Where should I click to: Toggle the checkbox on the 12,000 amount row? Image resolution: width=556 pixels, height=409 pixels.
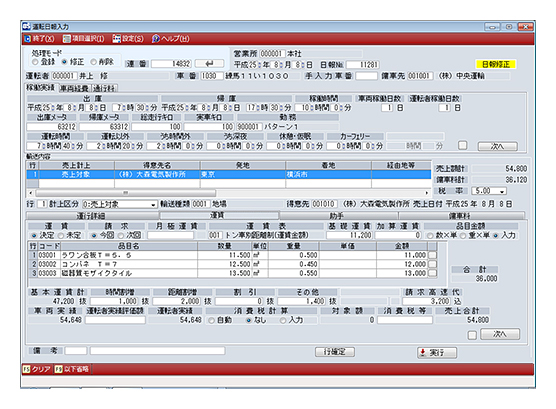tap(432, 264)
